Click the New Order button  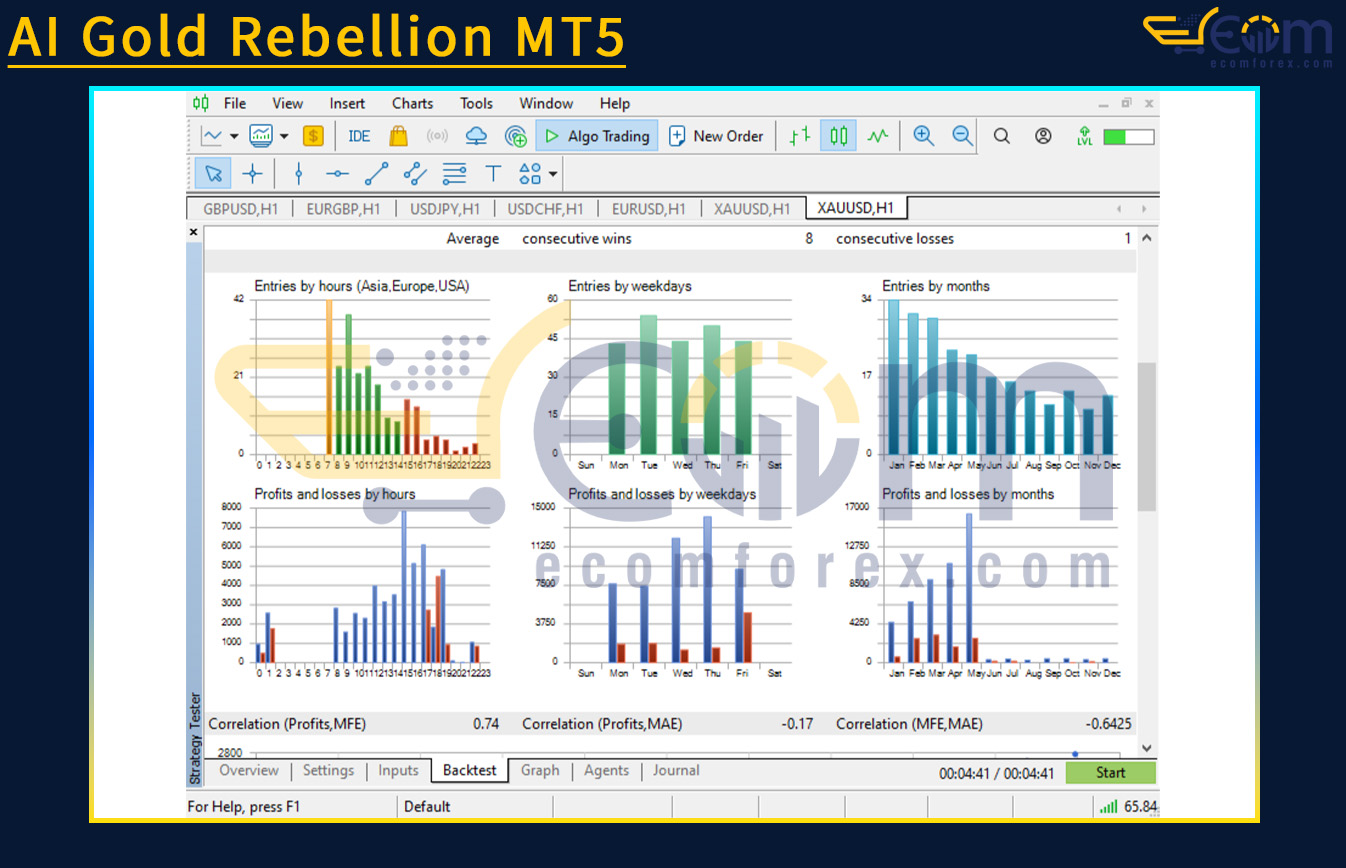pos(716,136)
